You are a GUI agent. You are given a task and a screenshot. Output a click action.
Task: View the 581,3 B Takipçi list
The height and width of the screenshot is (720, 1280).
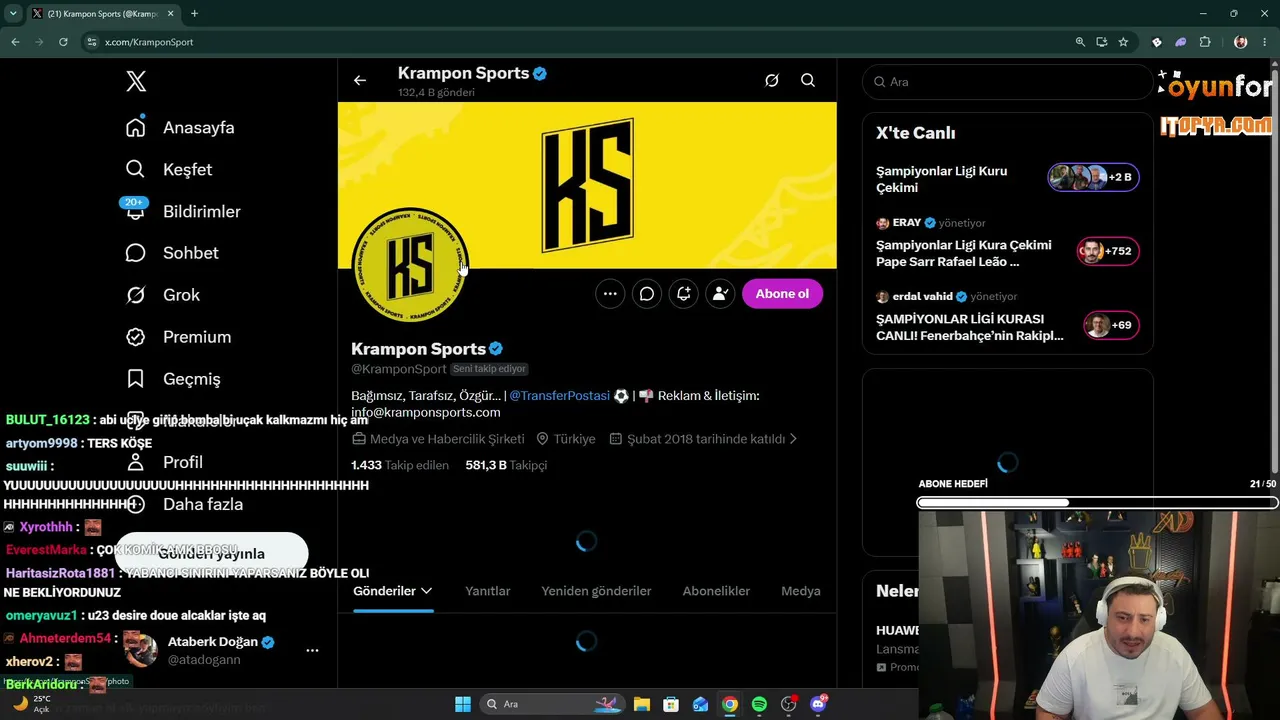tap(506, 465)
